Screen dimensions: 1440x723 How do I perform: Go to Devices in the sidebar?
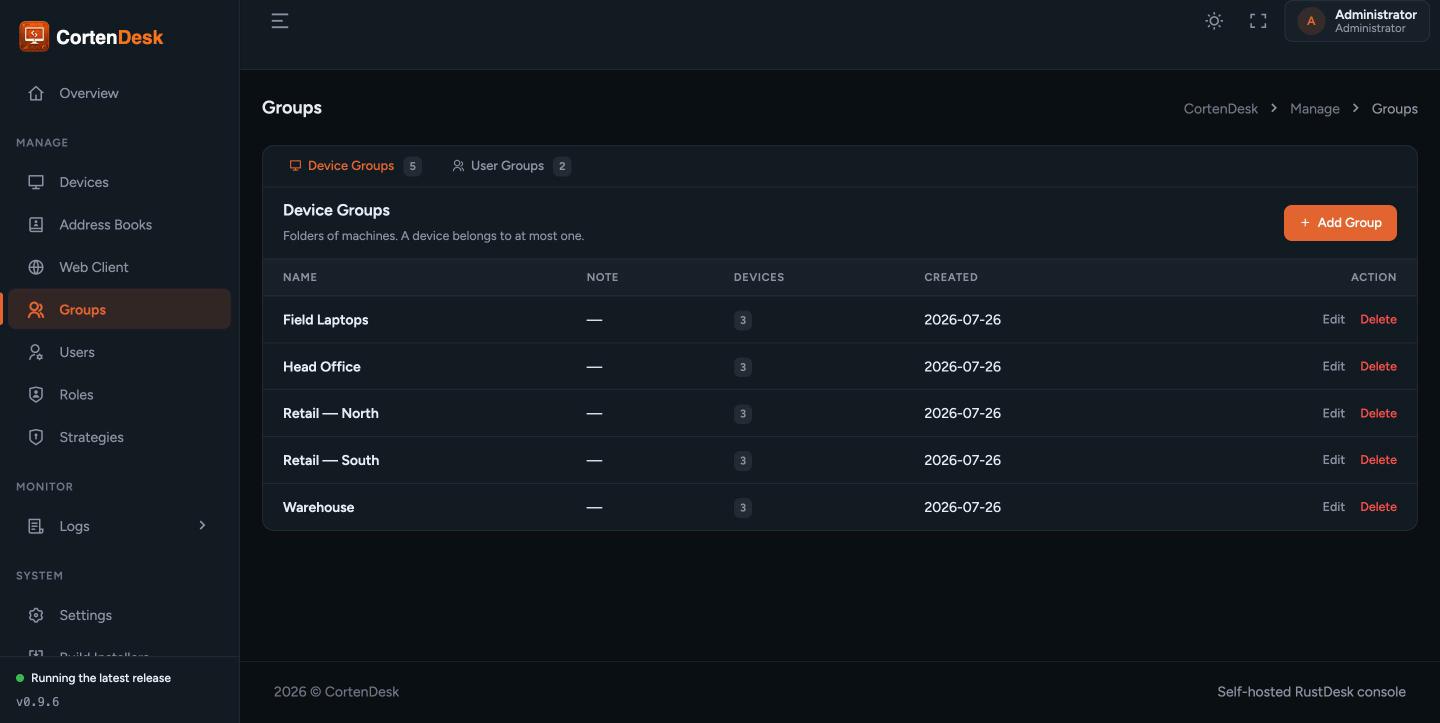coord(119,182)
